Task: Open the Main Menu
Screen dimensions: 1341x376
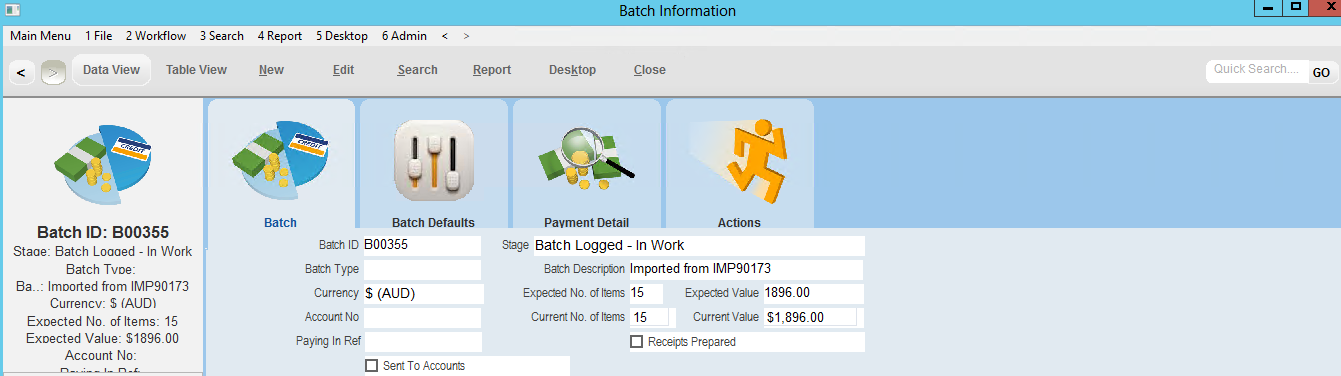Action: coord(40,36)
